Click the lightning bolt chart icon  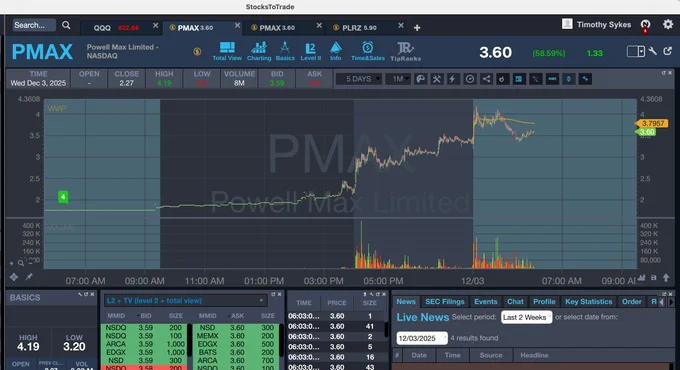(x=453, y=79)
